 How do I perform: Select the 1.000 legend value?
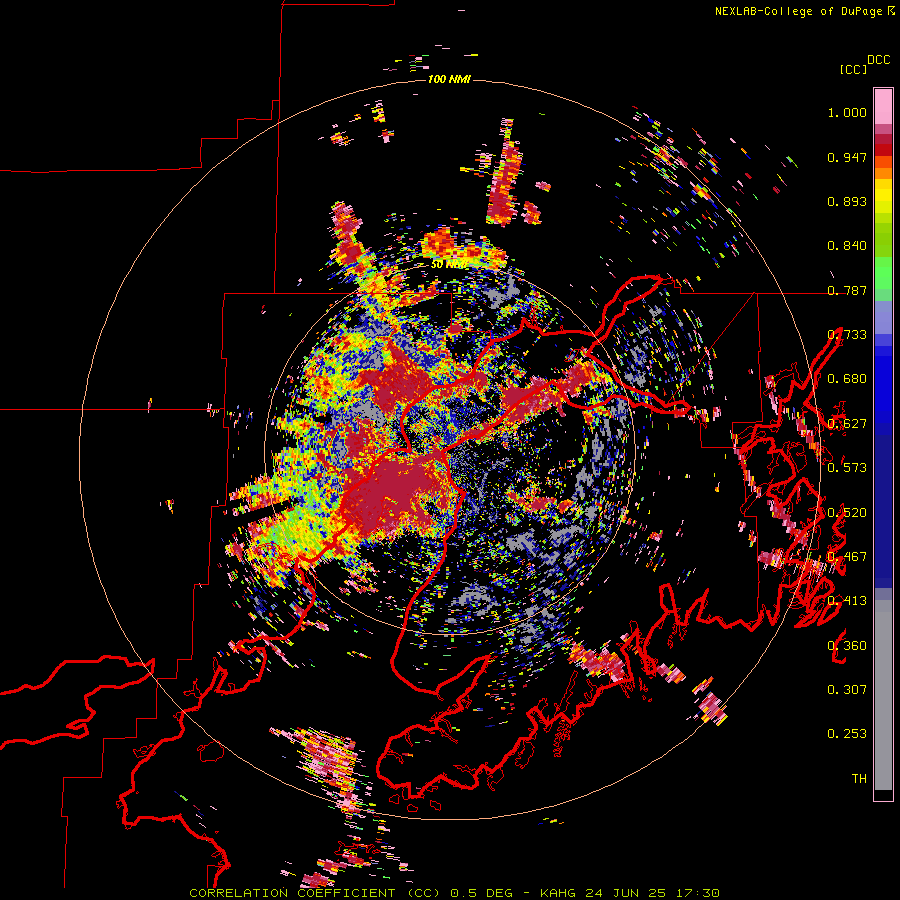(847, 112)
